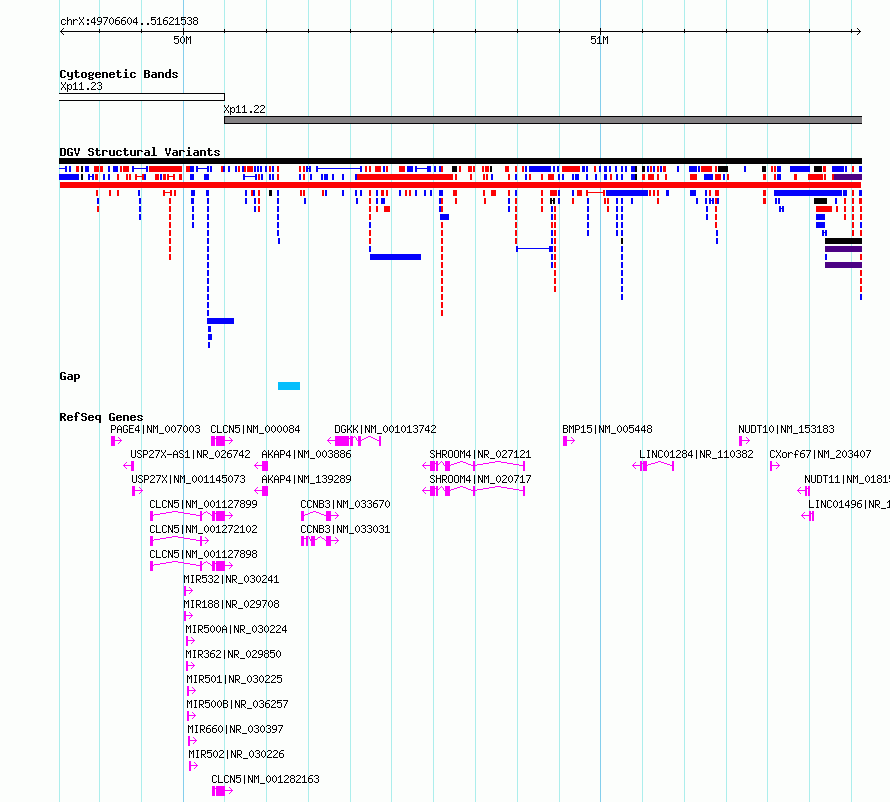Click the AKAP4 NM_139289 gene glyph
The height and width of the screenshot is (802, 890).
[261, 491]
